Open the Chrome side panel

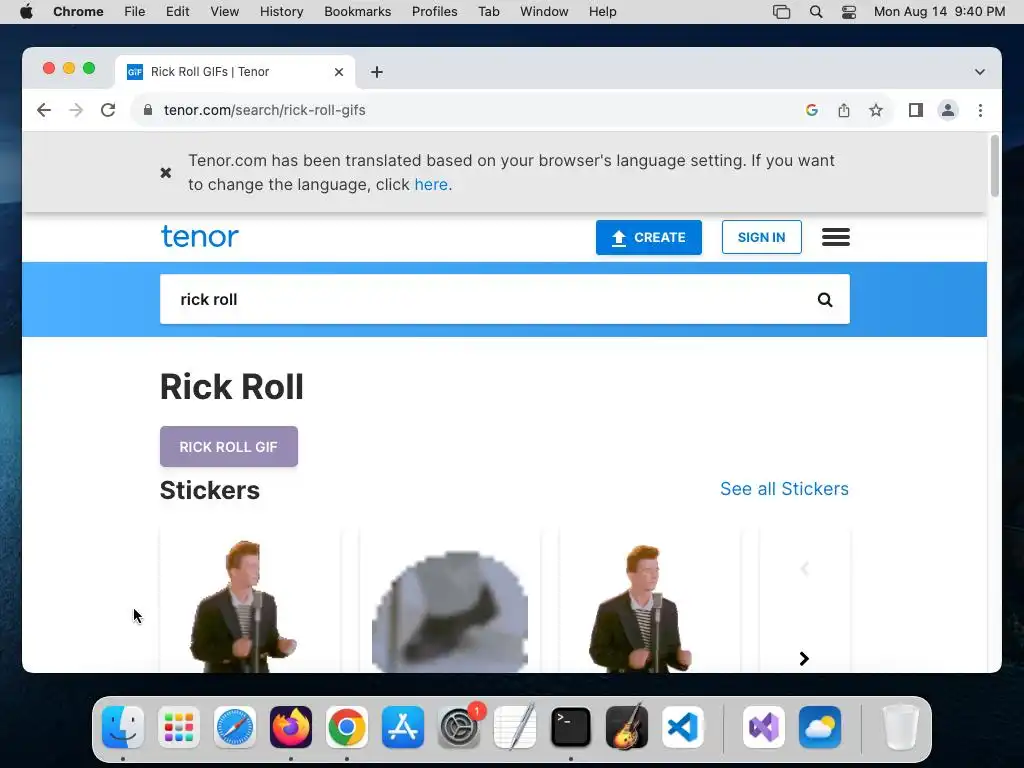[x=916, y=110]
